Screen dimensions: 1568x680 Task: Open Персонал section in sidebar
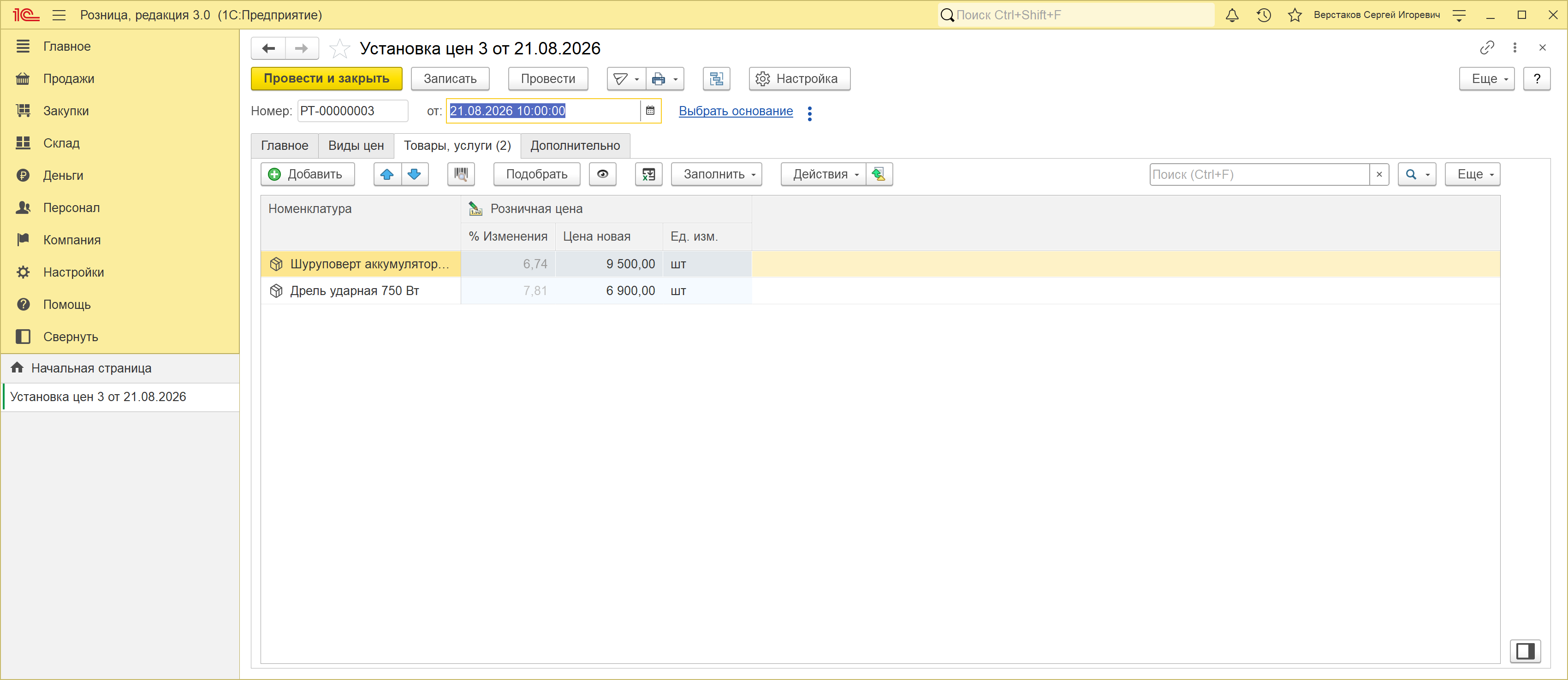pyautogui.click(x=120, y=207)
